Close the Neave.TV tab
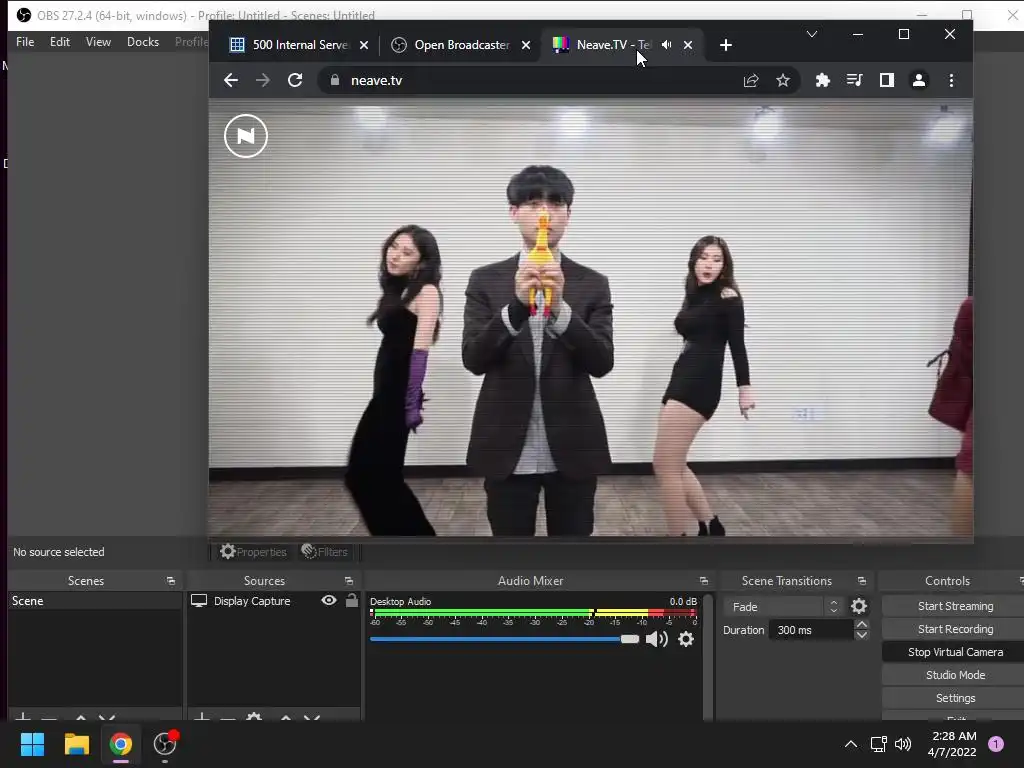The height and width of the screenshot is (768, 1024). 688,45
